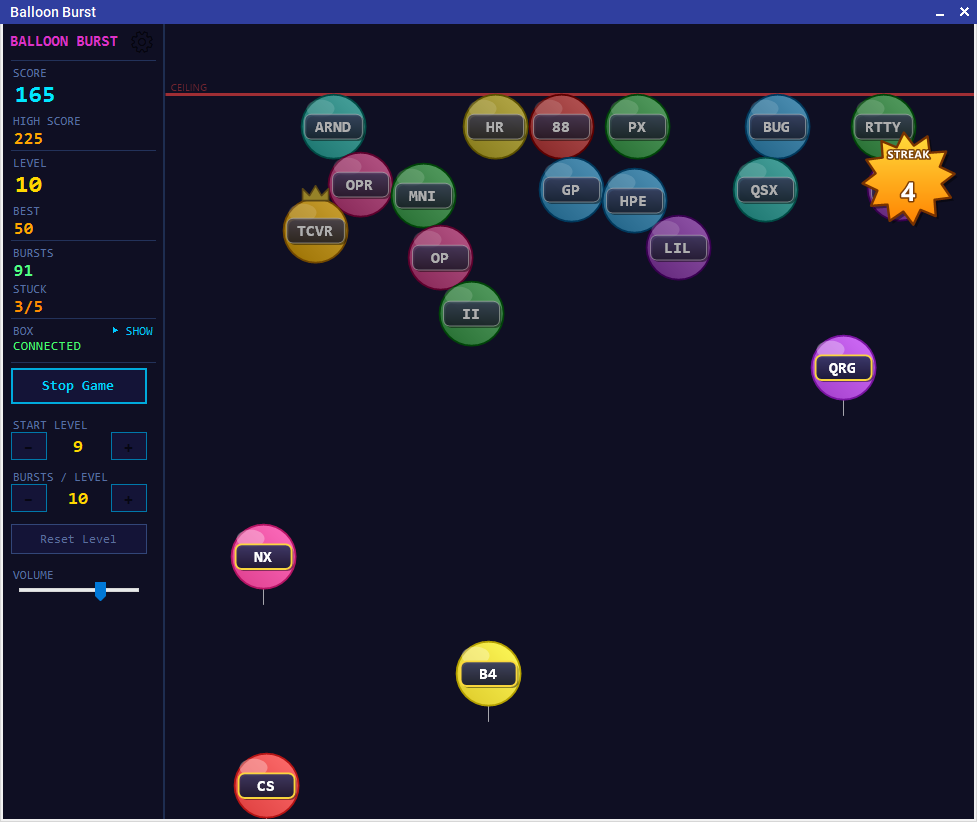Increase the Bursts per Level value
The image size is (977, 822).
[129, 499]
